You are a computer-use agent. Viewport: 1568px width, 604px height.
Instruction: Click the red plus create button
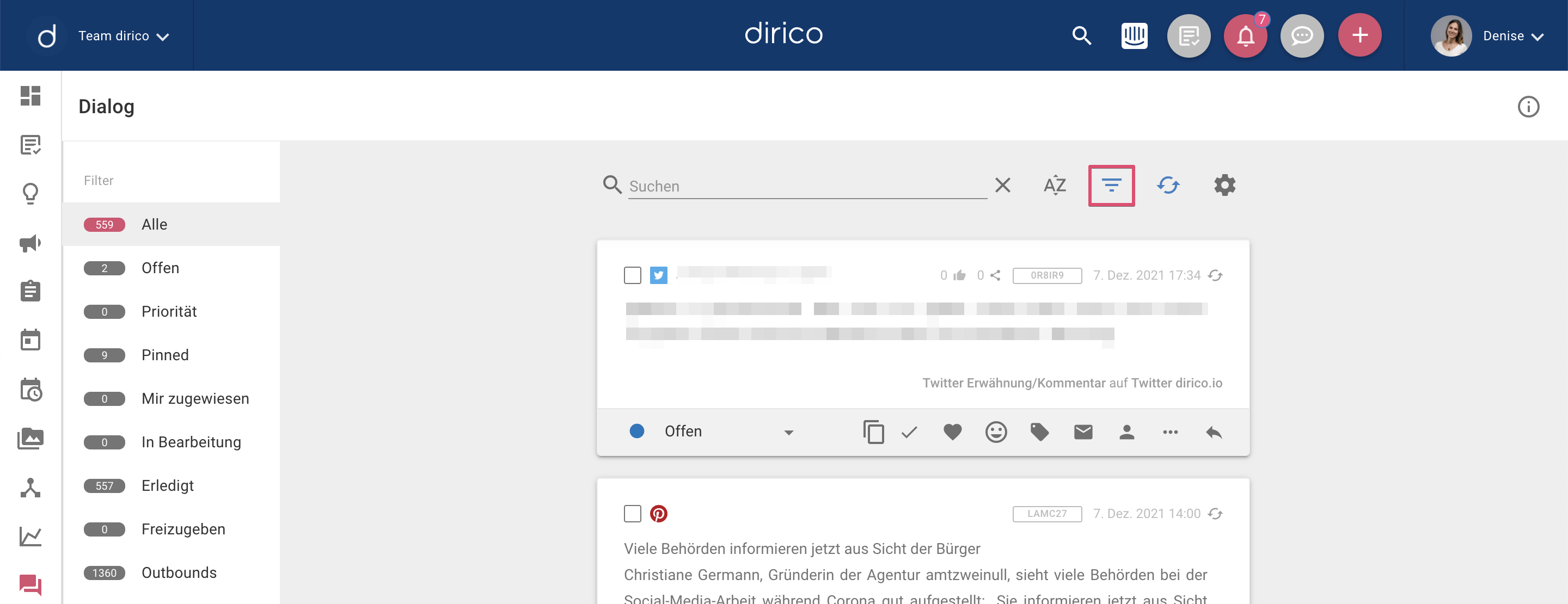coord(1360,35)
